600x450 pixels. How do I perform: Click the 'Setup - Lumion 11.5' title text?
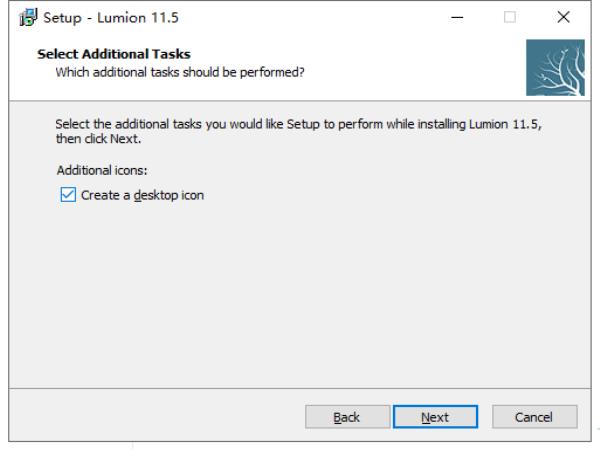point(111,18)
